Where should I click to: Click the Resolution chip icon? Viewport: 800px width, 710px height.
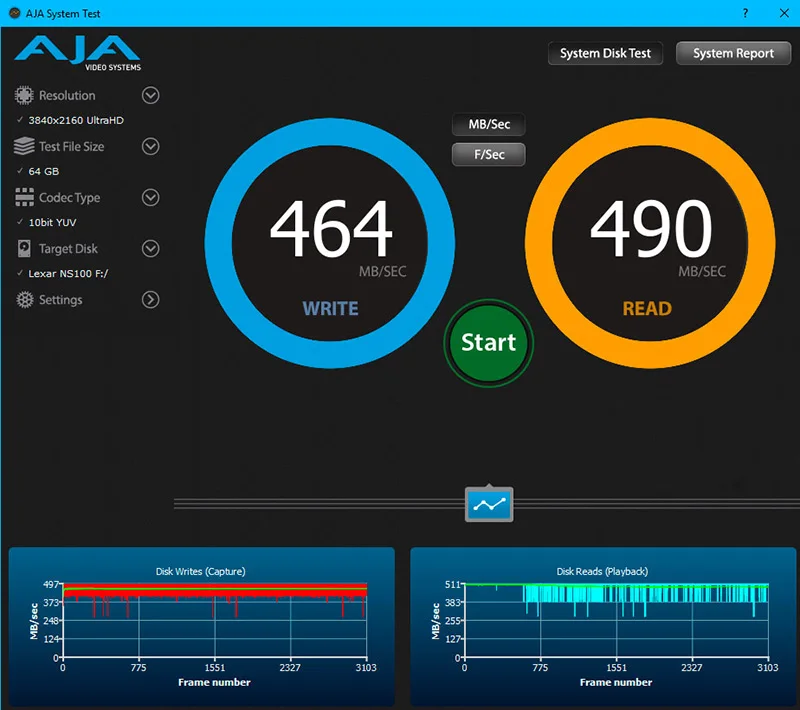pyautogui.click(x=24, y=95)
